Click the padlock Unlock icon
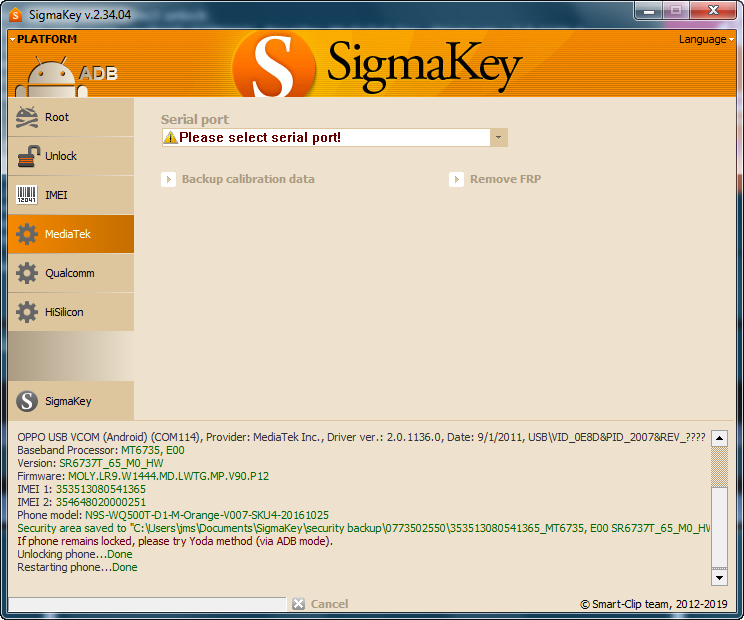 (28, 156)
